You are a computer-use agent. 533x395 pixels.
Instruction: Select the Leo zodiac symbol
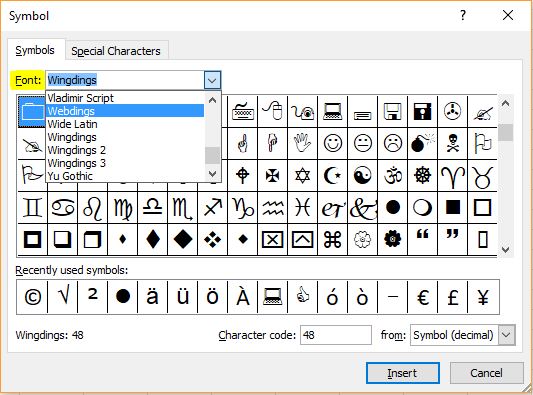click(92, 207)
